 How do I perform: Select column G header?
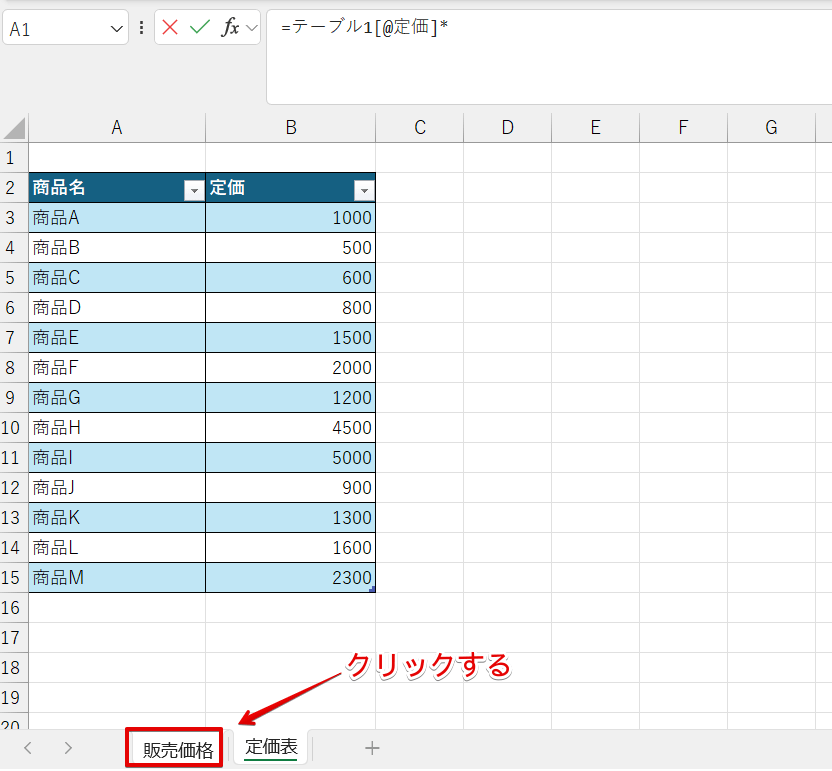pyautogui.click(x=772, y=128)
